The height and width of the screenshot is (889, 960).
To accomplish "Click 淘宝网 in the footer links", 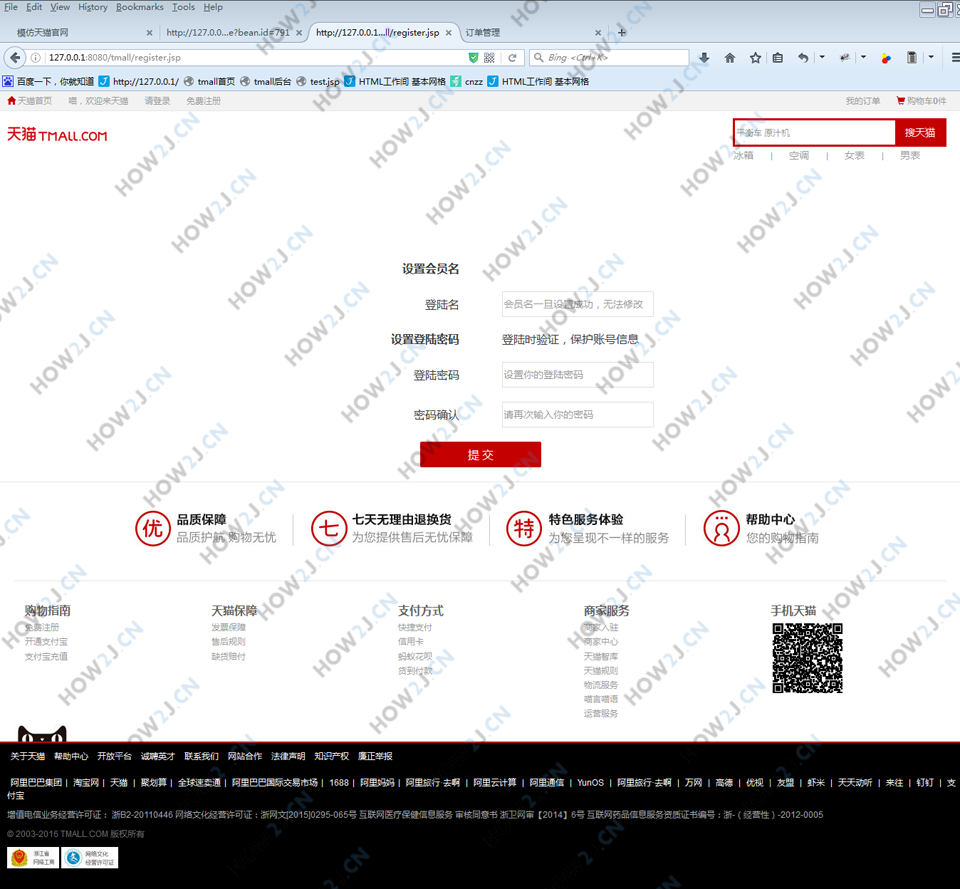I will coord(86,782).
